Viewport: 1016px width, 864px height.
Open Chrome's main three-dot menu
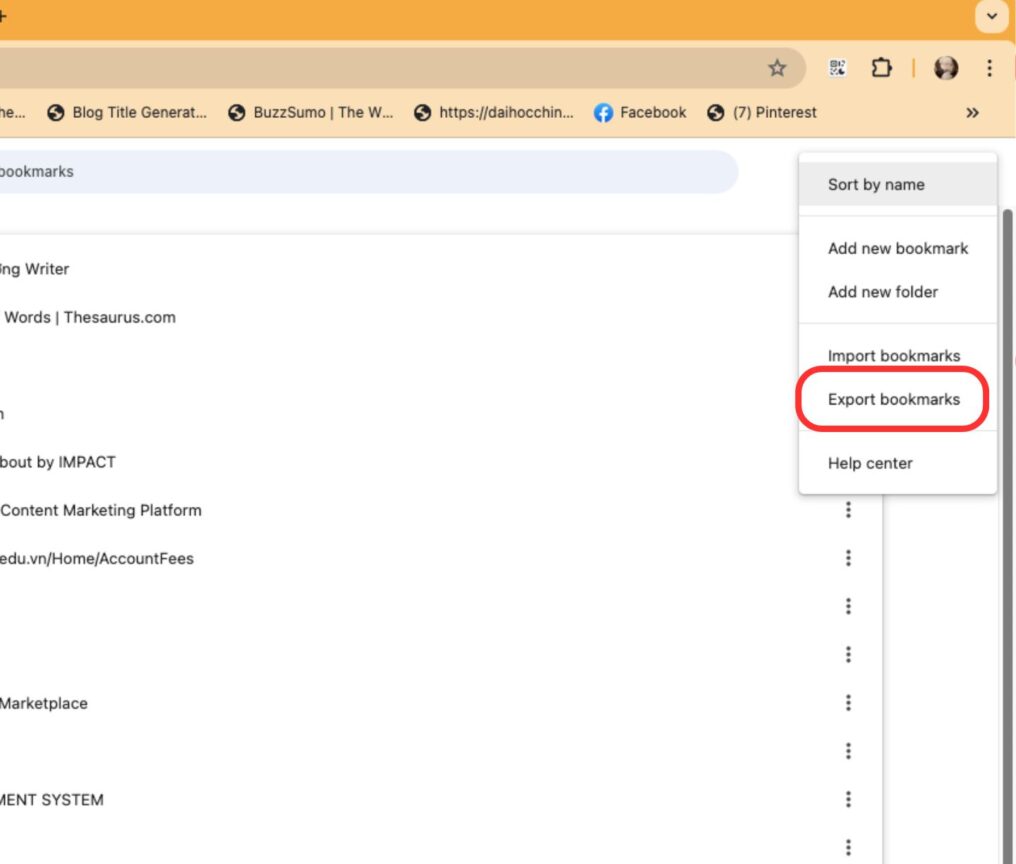tap(990, 70)
